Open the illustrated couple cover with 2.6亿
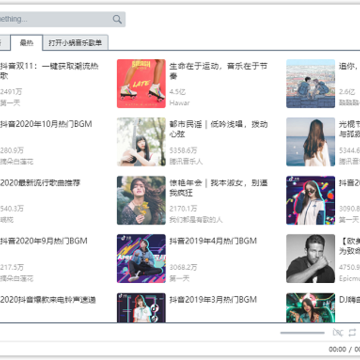Image resolution: width=360 pixels, height=360 pixels. click(311, 84)
